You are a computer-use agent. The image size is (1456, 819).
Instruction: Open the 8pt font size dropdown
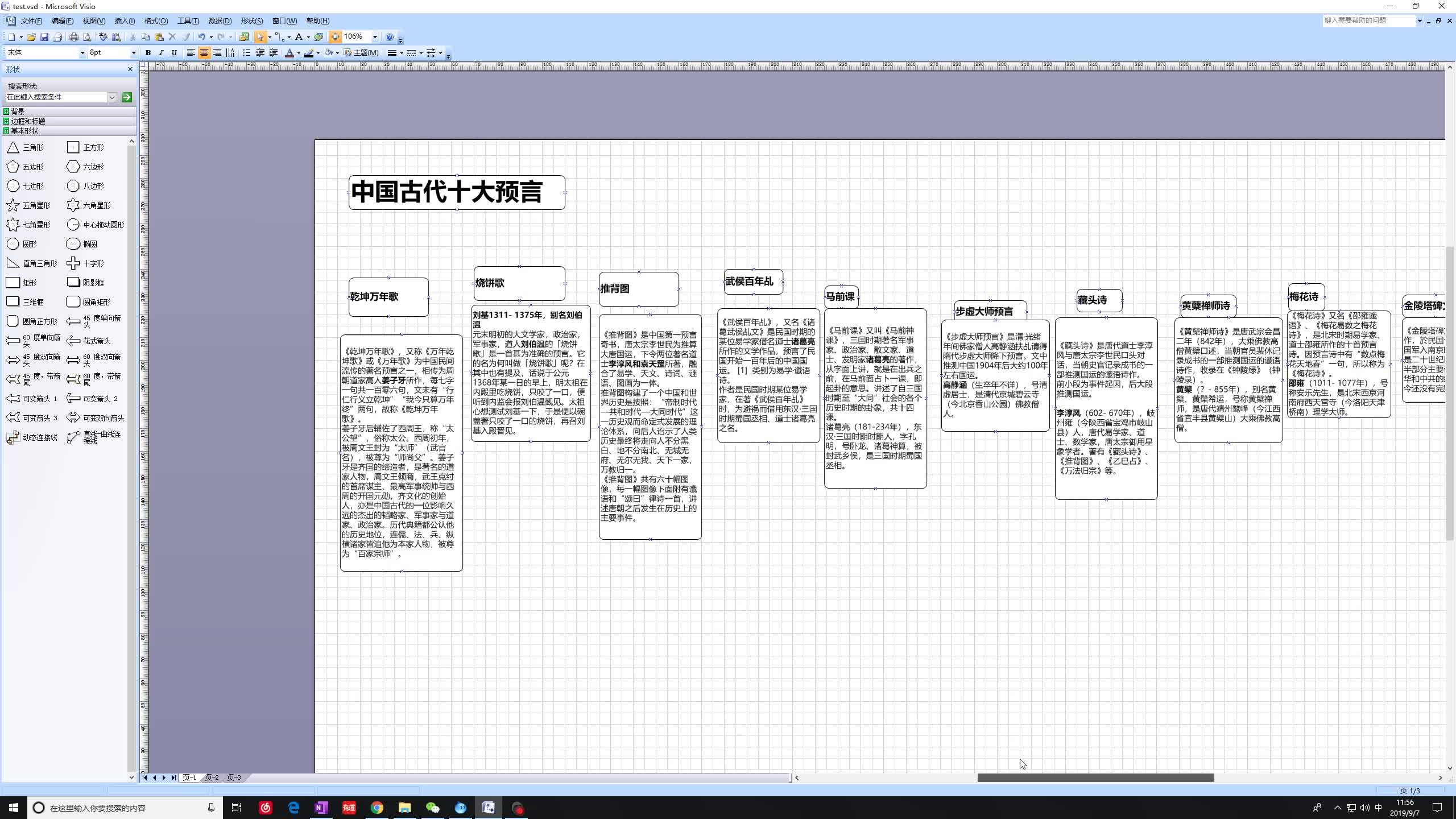(x=134, y=53)
